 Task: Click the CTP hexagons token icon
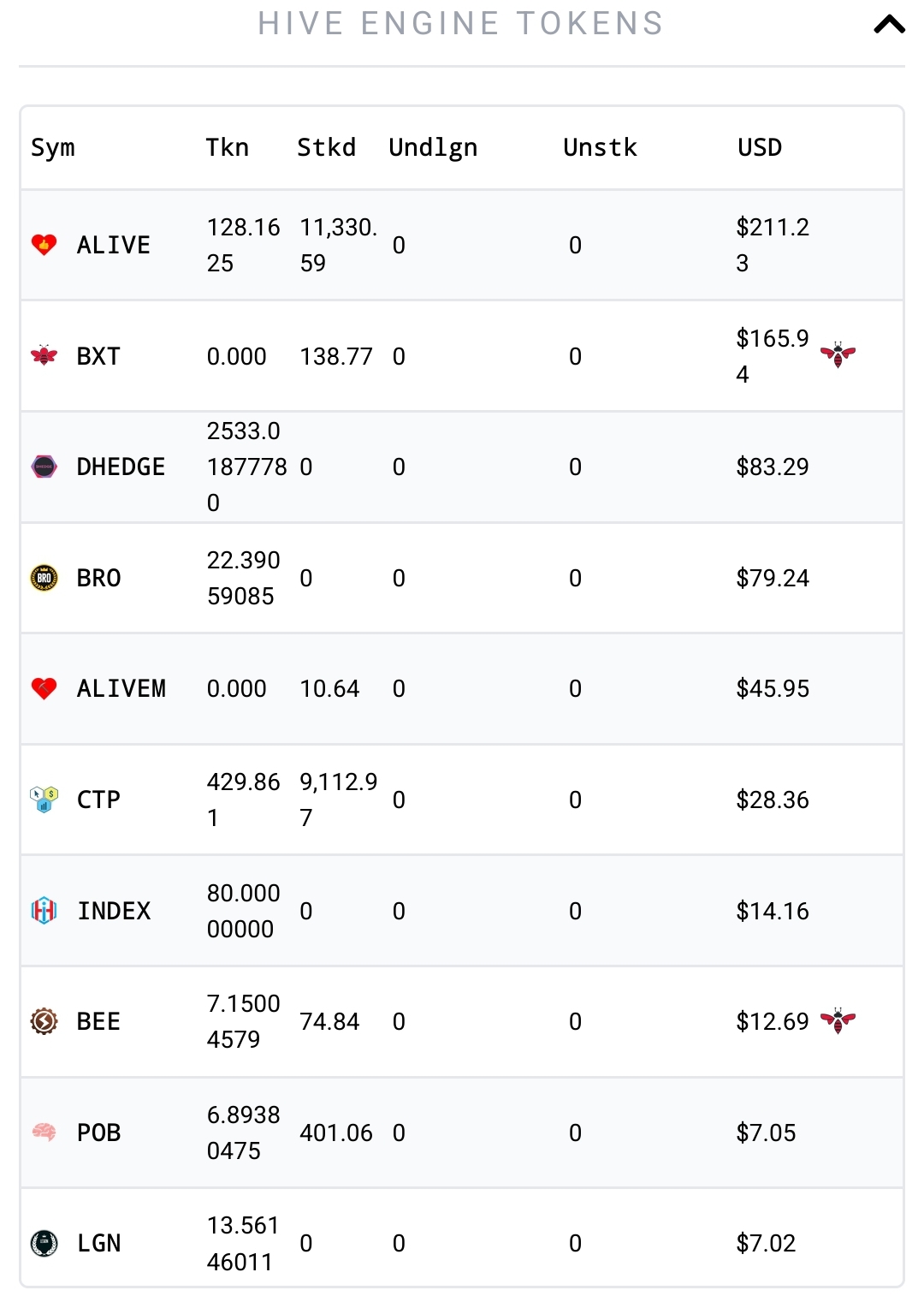pos(44,800)
